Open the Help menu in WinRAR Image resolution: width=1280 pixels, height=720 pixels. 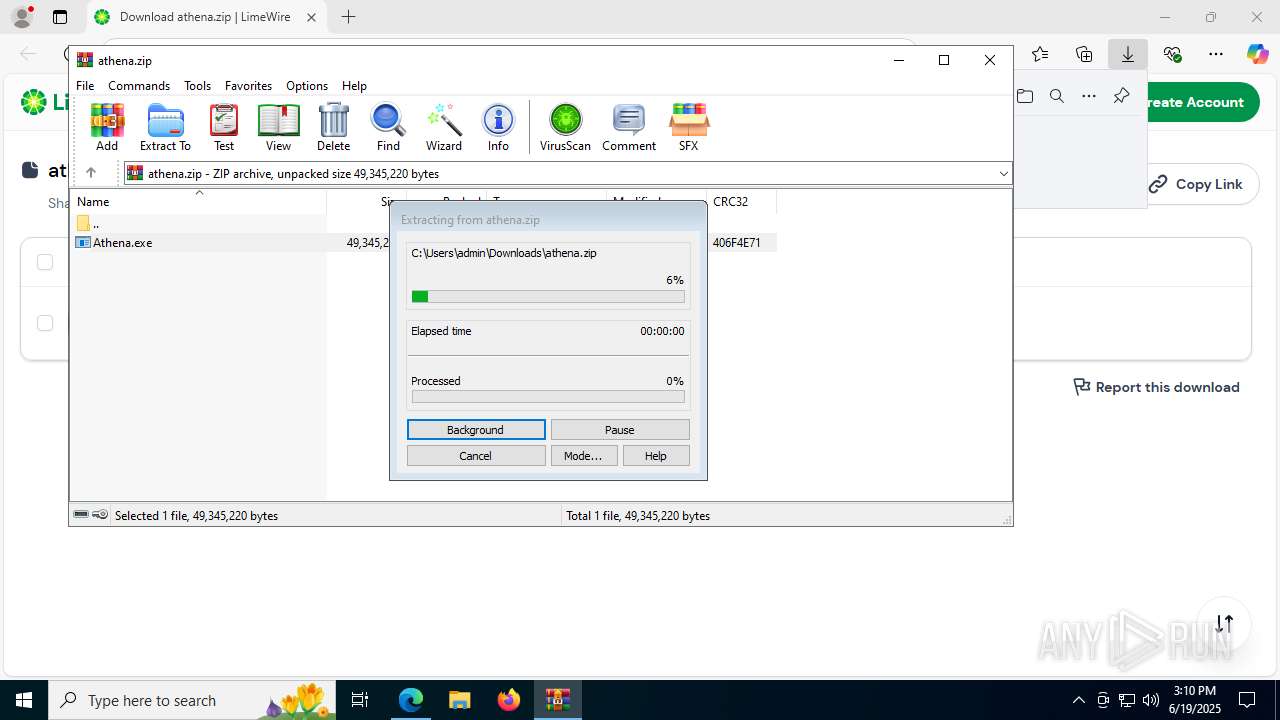pos(354,86)
